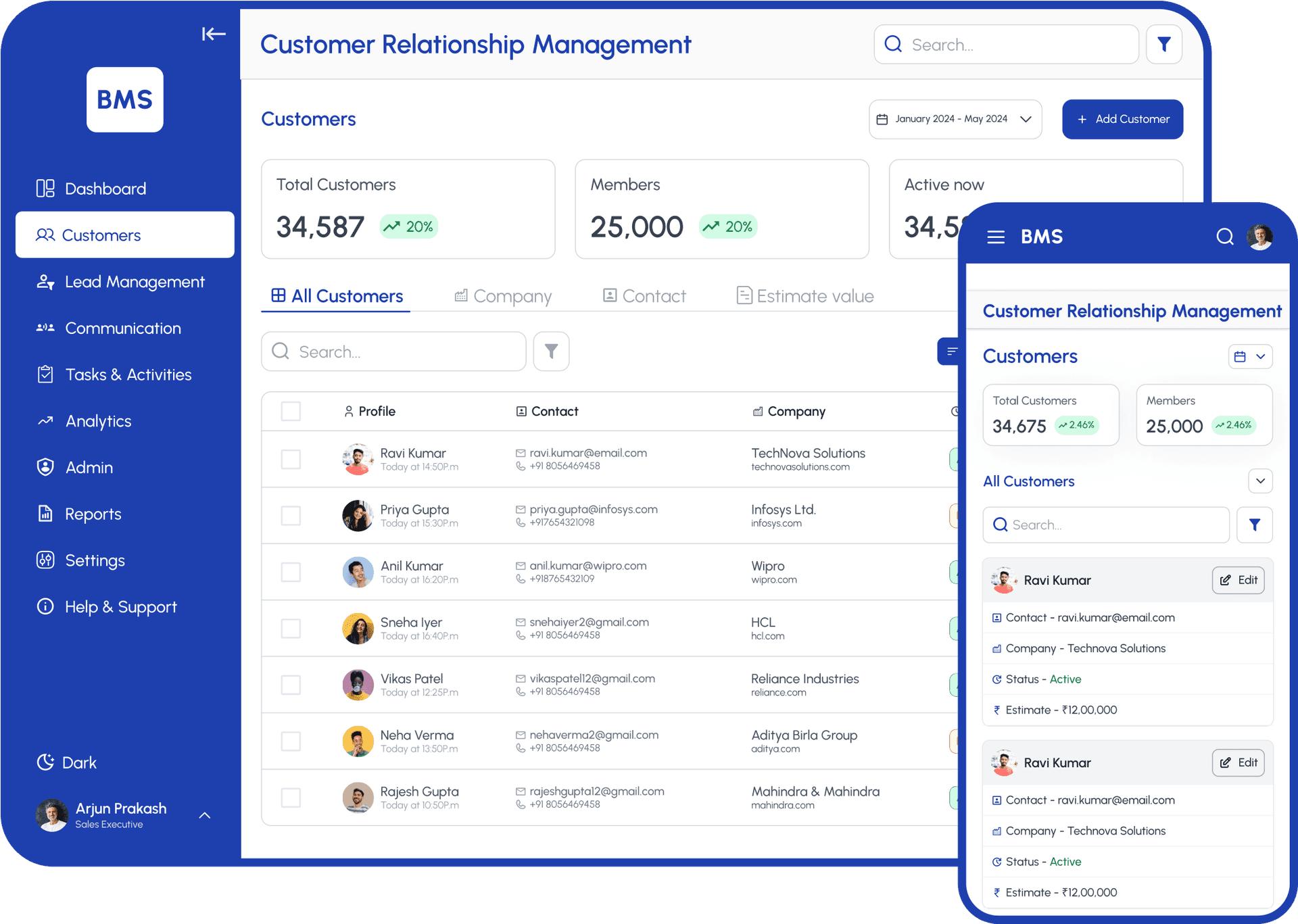The image size is (1298, 924).
Task: Open Help & Support
Action: coord(120,606)
